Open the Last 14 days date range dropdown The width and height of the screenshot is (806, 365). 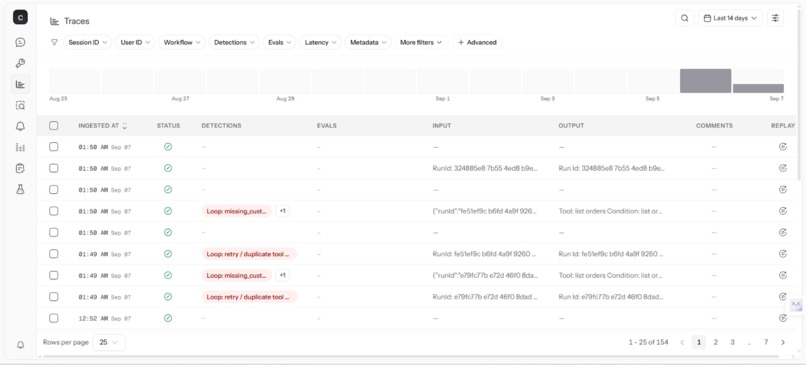point(730,18)
